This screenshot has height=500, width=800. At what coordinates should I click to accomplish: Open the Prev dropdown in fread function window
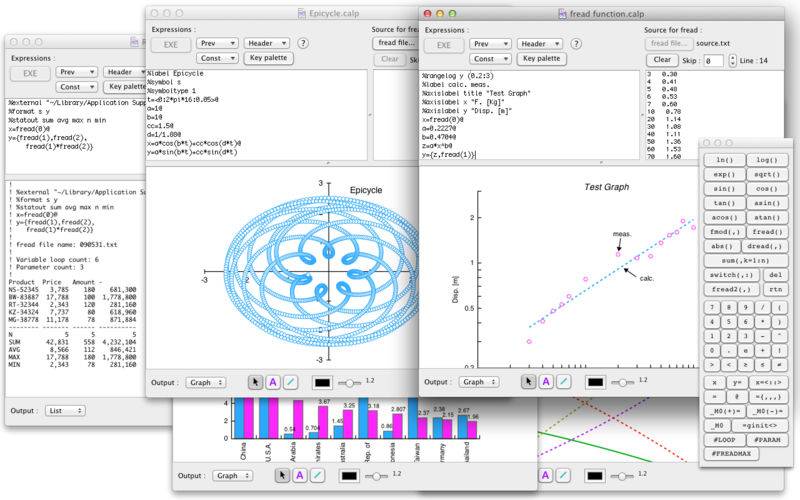click(x=490, y=44)
